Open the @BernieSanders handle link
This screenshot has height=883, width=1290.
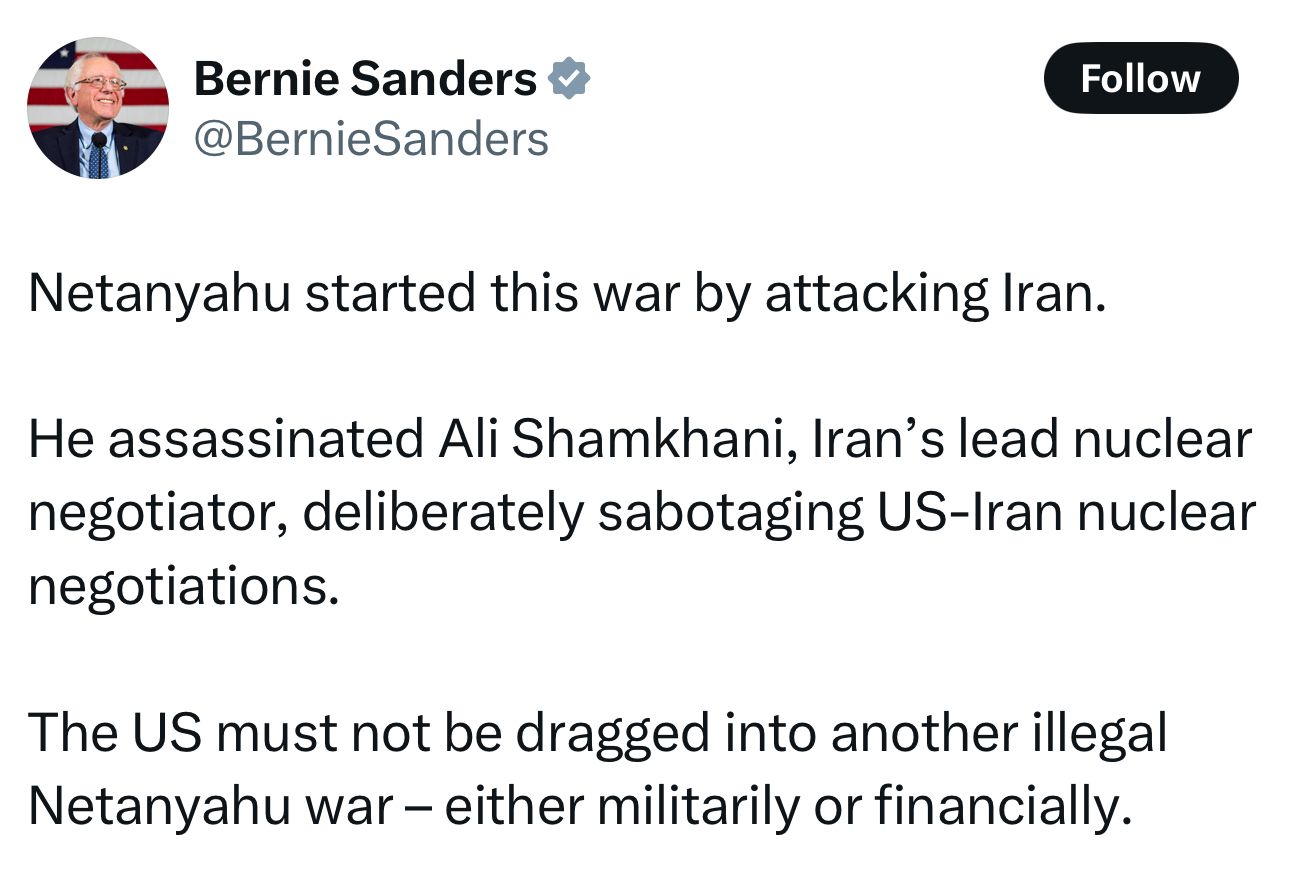(x=371, y=139)
